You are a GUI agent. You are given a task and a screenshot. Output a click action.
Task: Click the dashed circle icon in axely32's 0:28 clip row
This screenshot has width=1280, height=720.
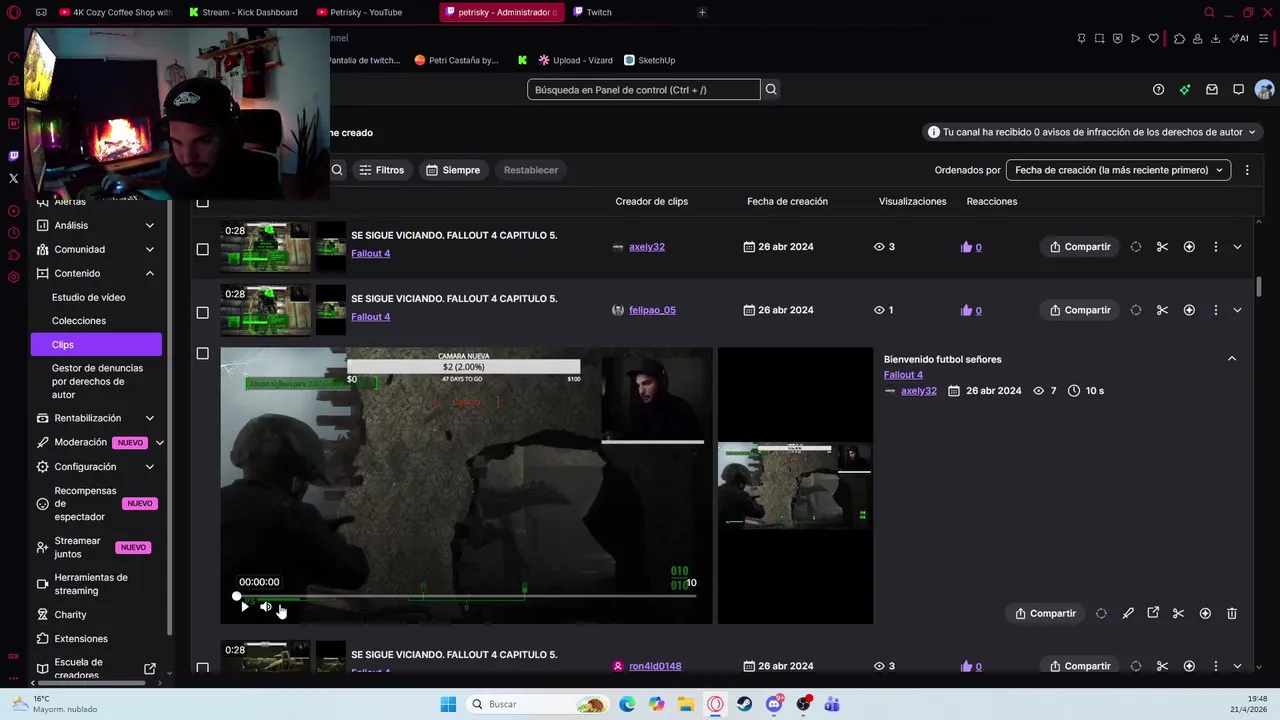point(1136,247)
